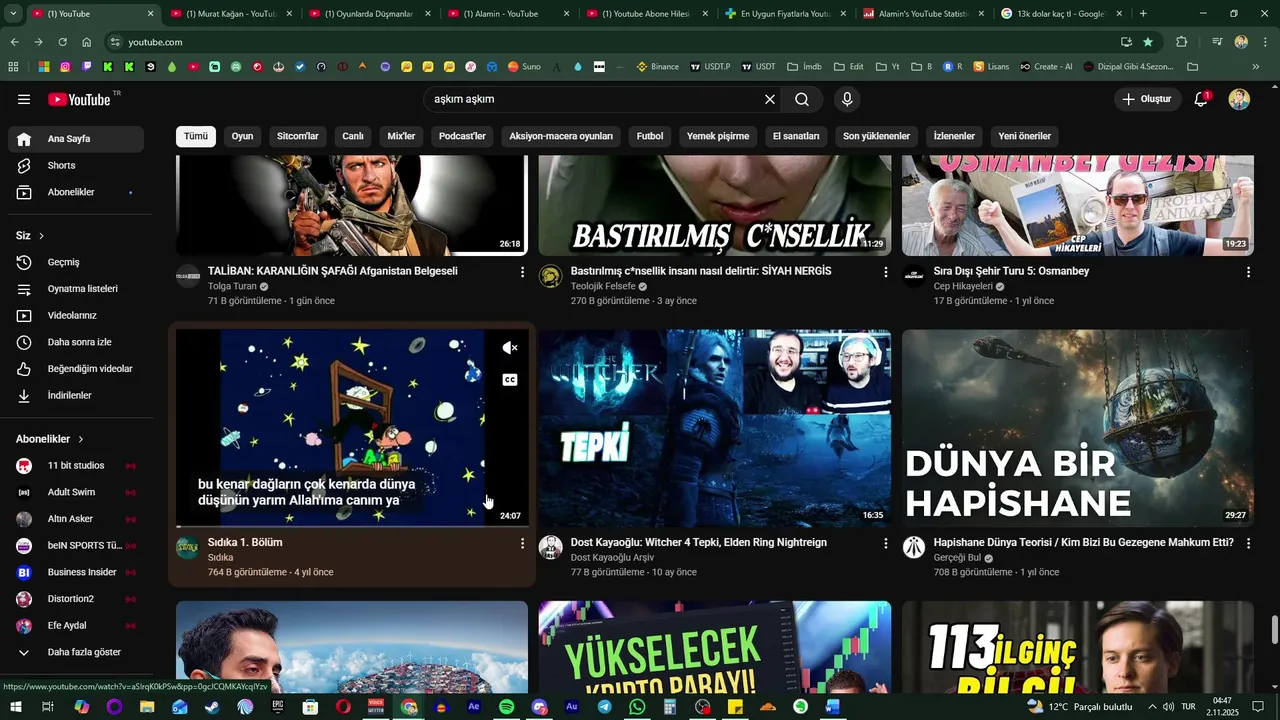Open Dünya Bir Hapishane thumbnail
The height and width of the screenshot is (720, 1280).
point(1078,428)
